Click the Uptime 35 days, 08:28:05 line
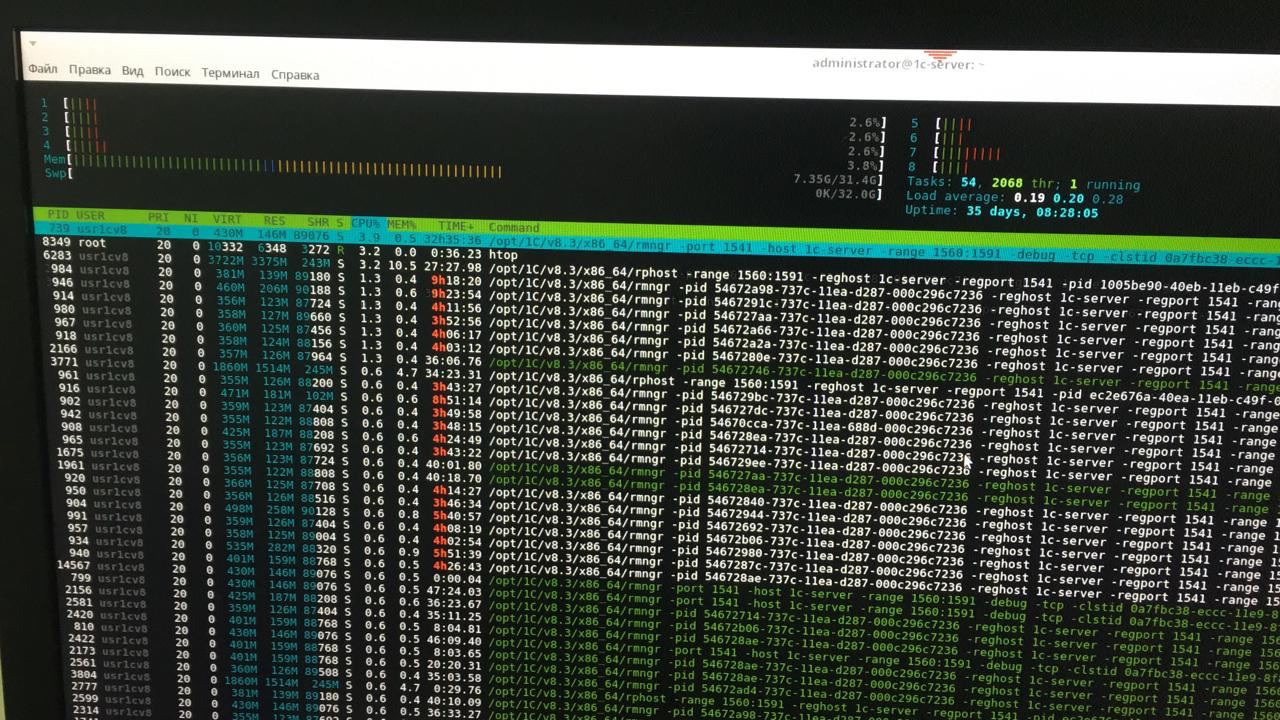Viewport: 1280px width, 720px height. [x=1002, y=212]
